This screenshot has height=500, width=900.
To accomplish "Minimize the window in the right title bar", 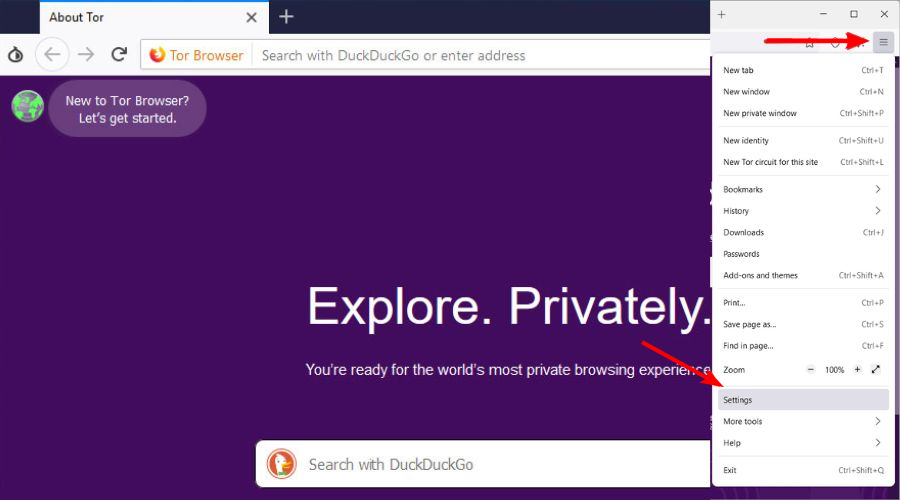I will 824,14.
